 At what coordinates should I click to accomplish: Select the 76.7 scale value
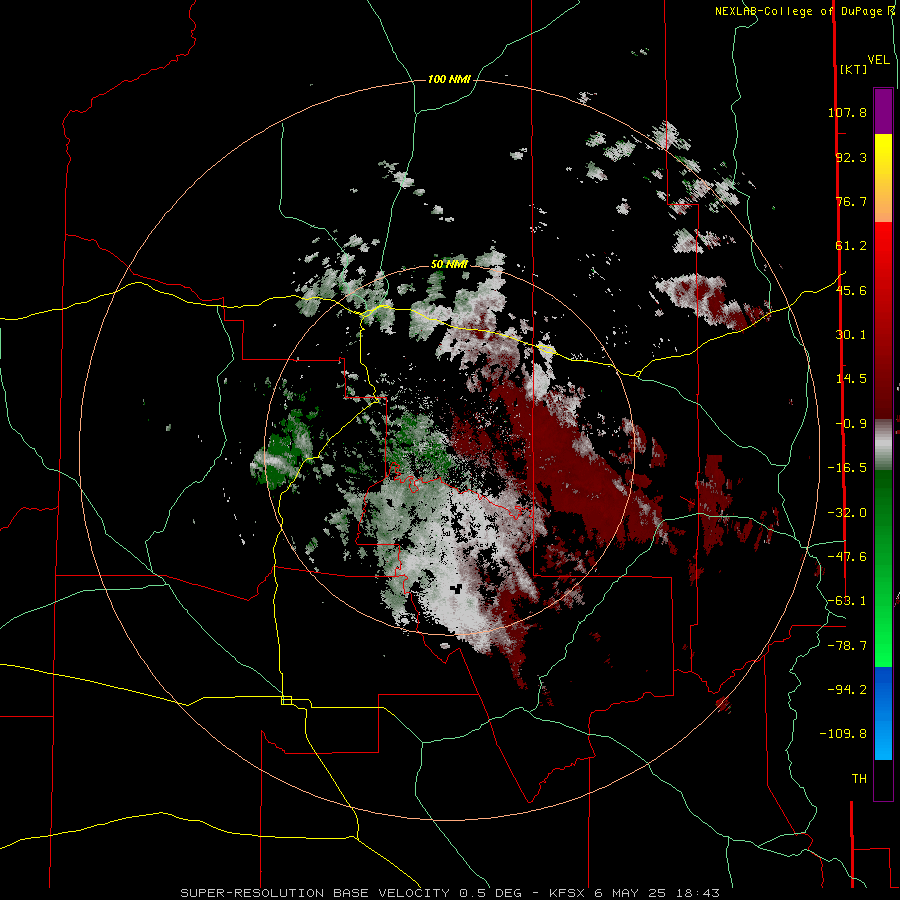pos(851,201)
